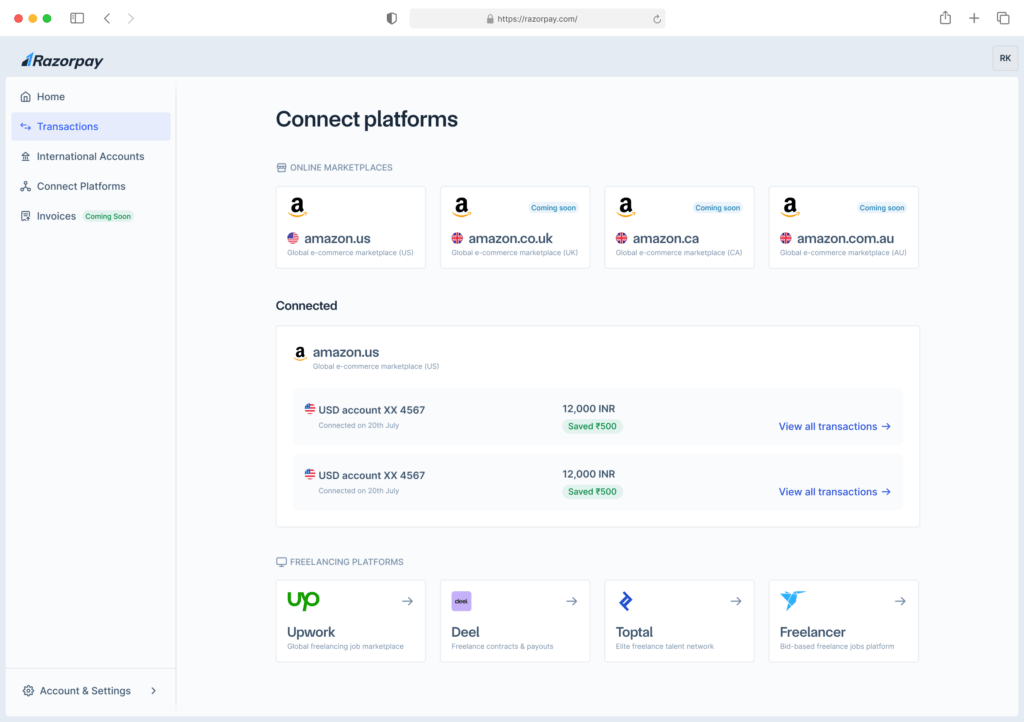Viewport: 1024px width, 722px height.
Task: Open Upwork card arrow
Action: point(407,601)
